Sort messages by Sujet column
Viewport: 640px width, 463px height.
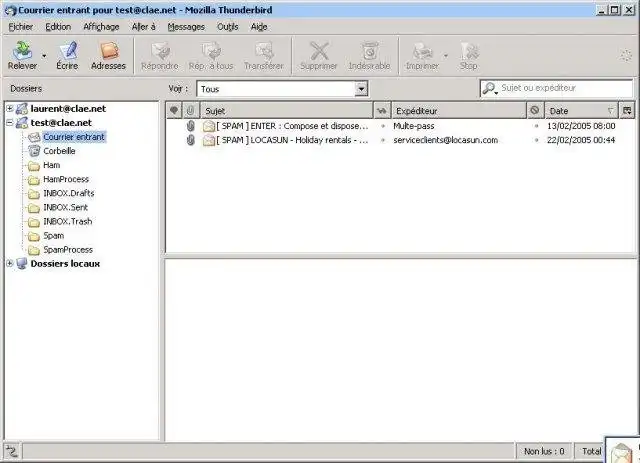287,110
